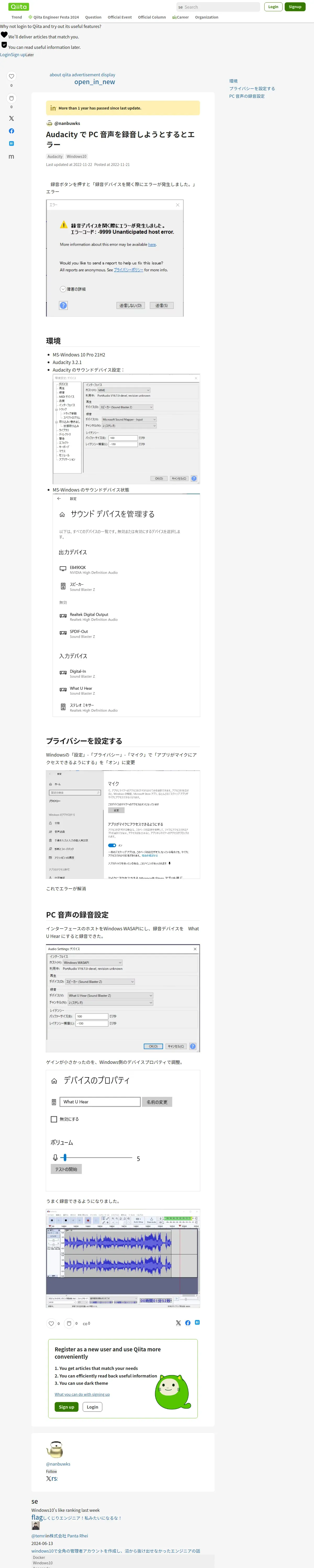Image resolution: width=314 pixels, height=1568 pixels.
Task: Open the @temrii profile link
Action: [39, 1536]
